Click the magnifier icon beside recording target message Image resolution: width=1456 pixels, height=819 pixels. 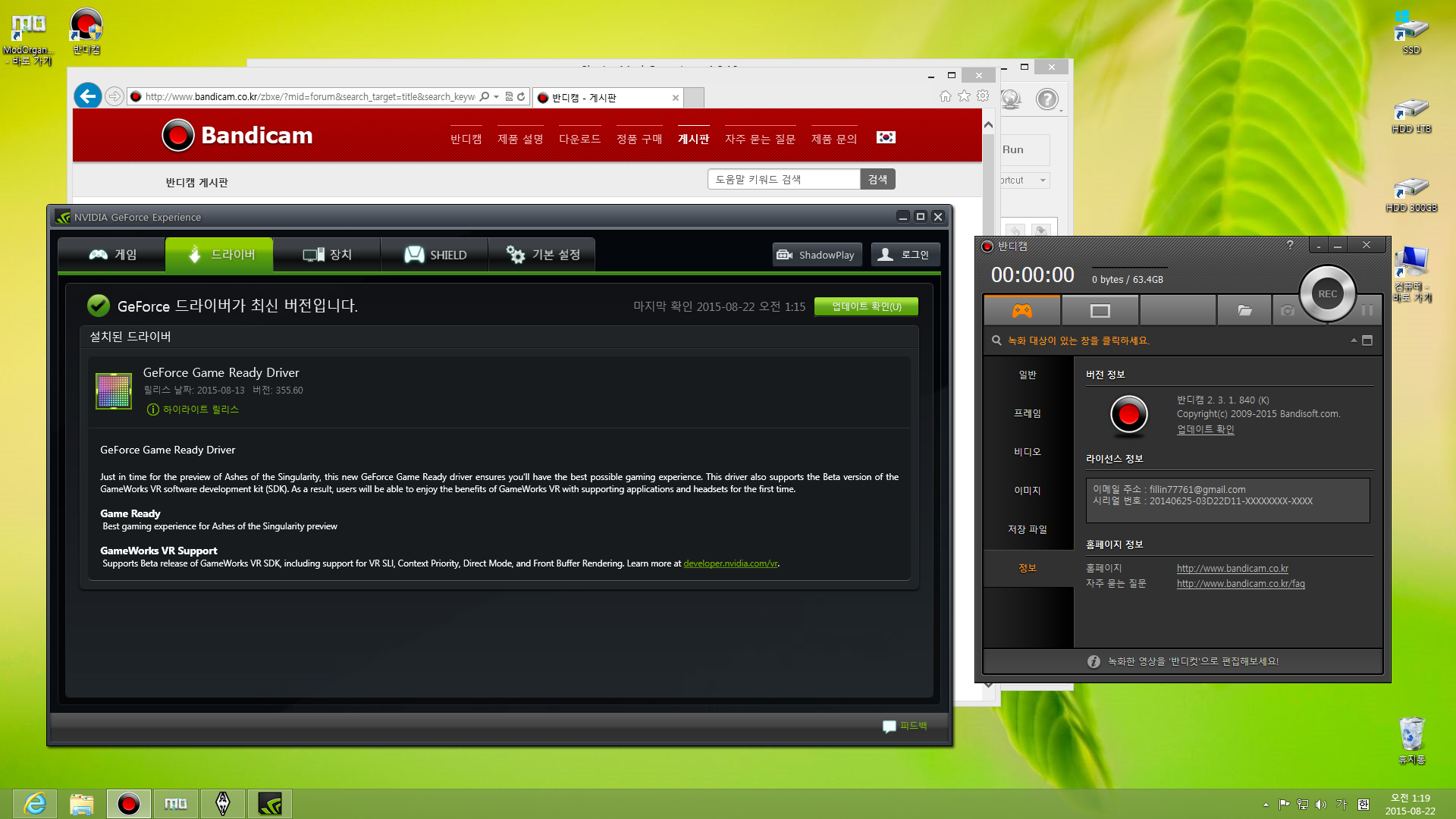(x=996, y=340)
